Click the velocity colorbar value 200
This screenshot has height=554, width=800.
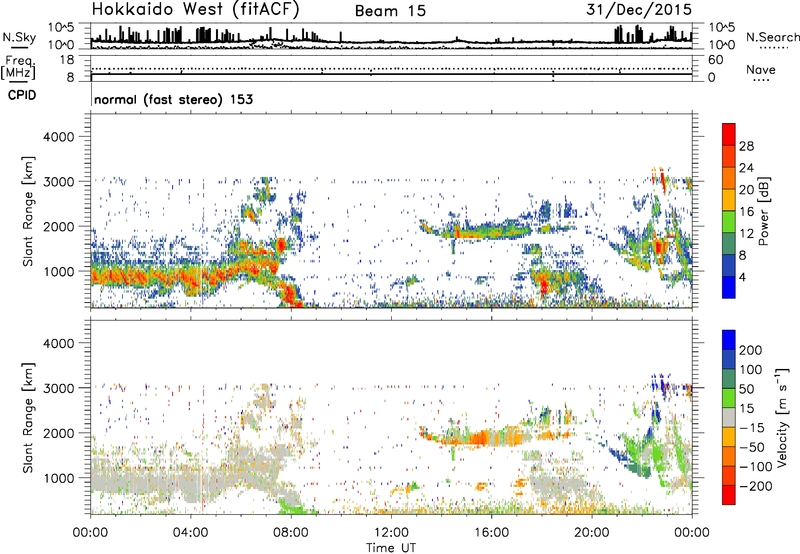point(751,350)
